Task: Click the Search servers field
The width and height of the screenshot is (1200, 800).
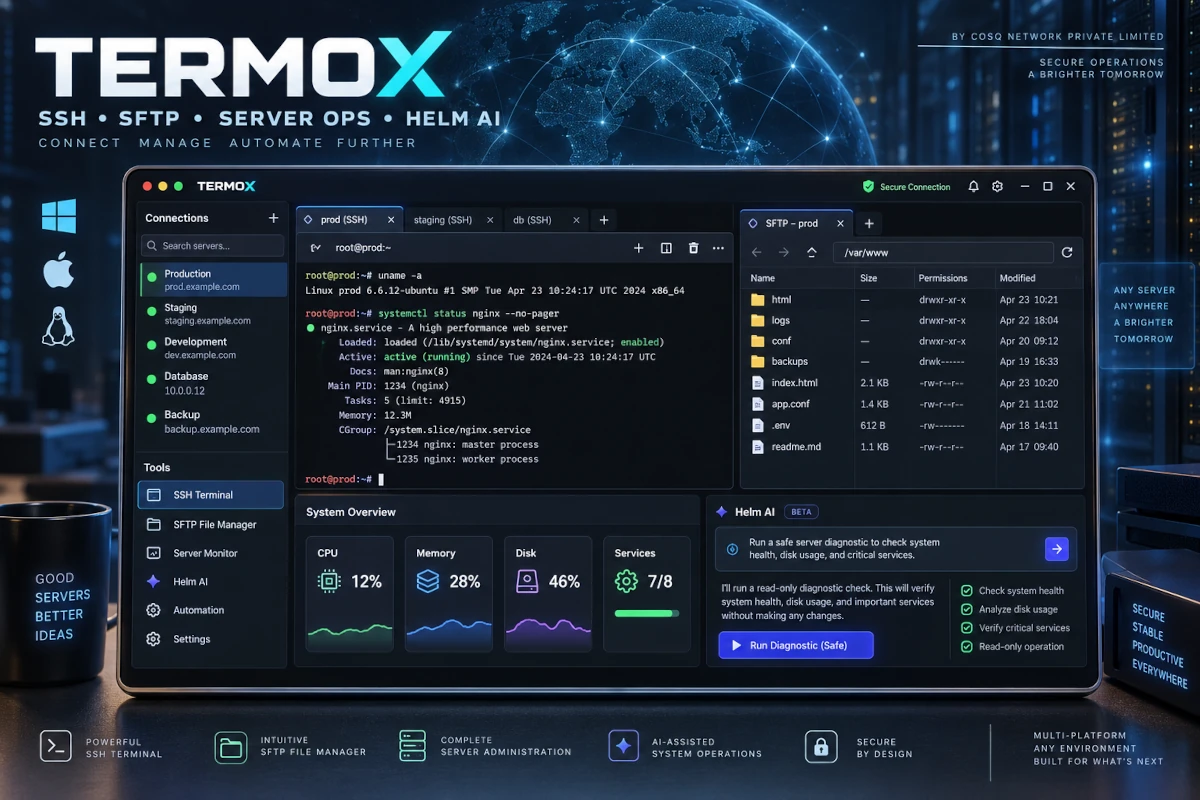Action: pos(213,246)
